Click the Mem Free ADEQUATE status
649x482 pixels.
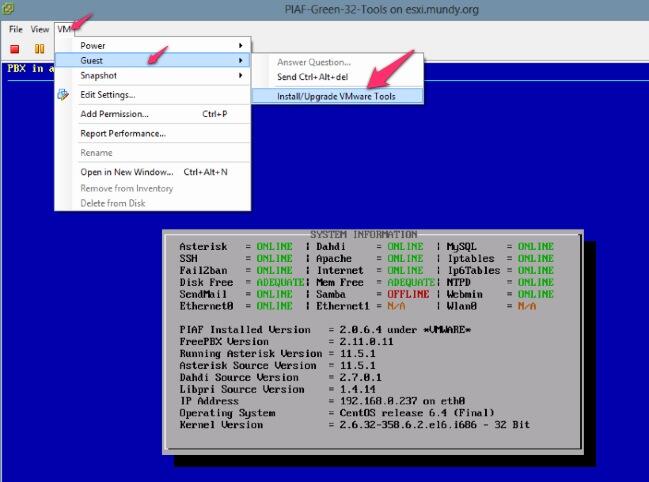pos(411,282)
